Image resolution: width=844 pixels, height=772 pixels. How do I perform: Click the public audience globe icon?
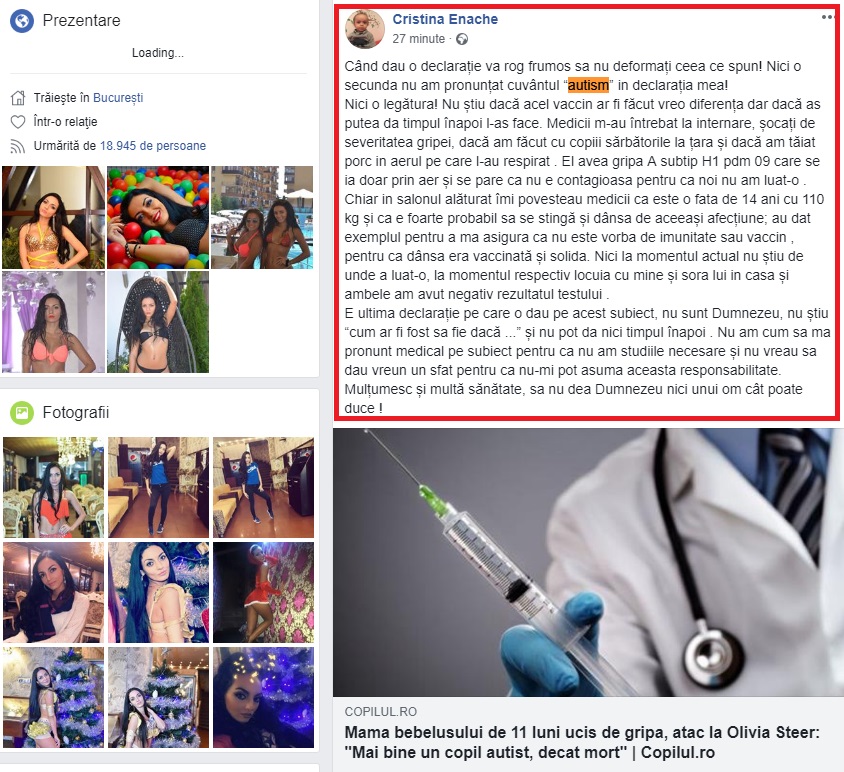pos(462,39)
